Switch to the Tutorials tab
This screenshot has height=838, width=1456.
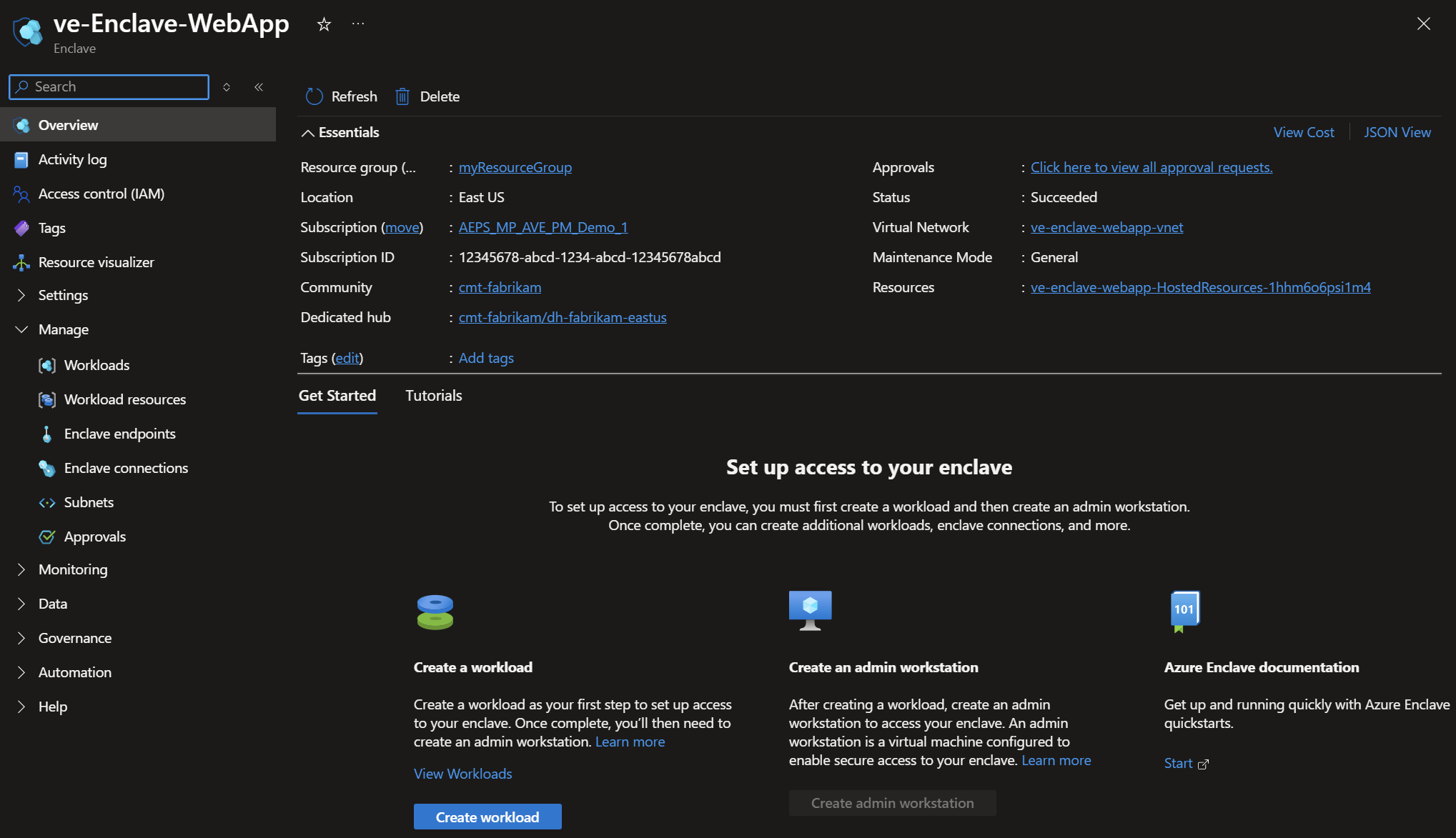434,396
